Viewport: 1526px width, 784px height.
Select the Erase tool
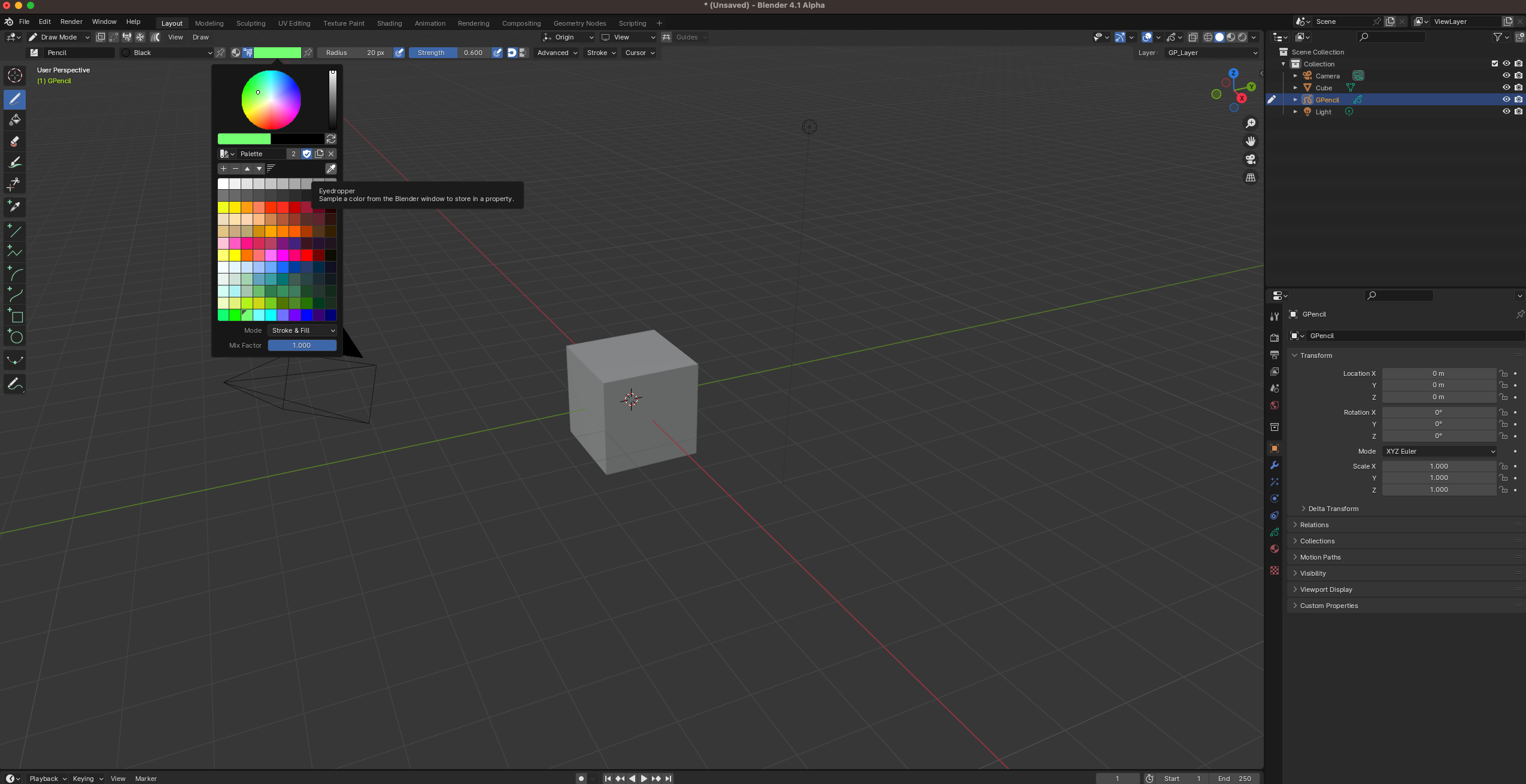[x=15, y=141]
